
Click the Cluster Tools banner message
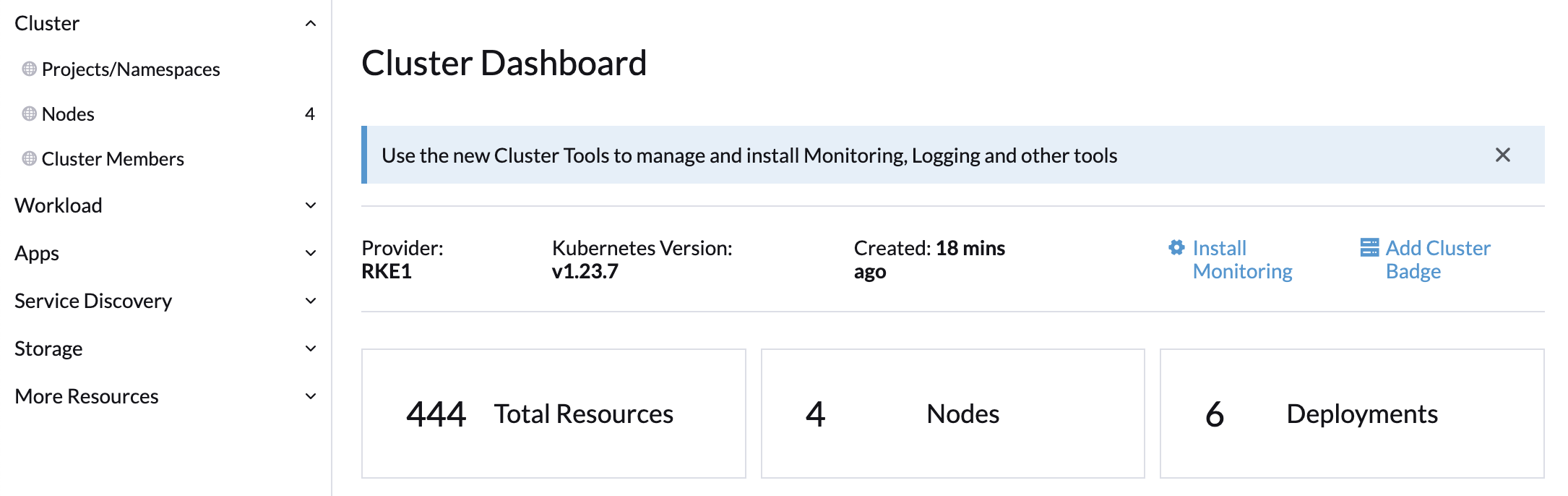(749, 155)
